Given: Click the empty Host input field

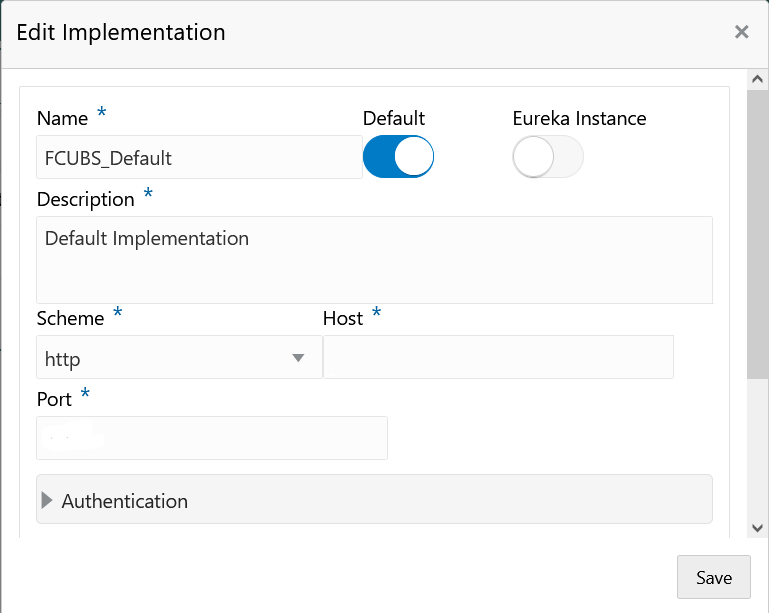Looking at the screenshot, I should pyautogui.click(x=498, y=357).
